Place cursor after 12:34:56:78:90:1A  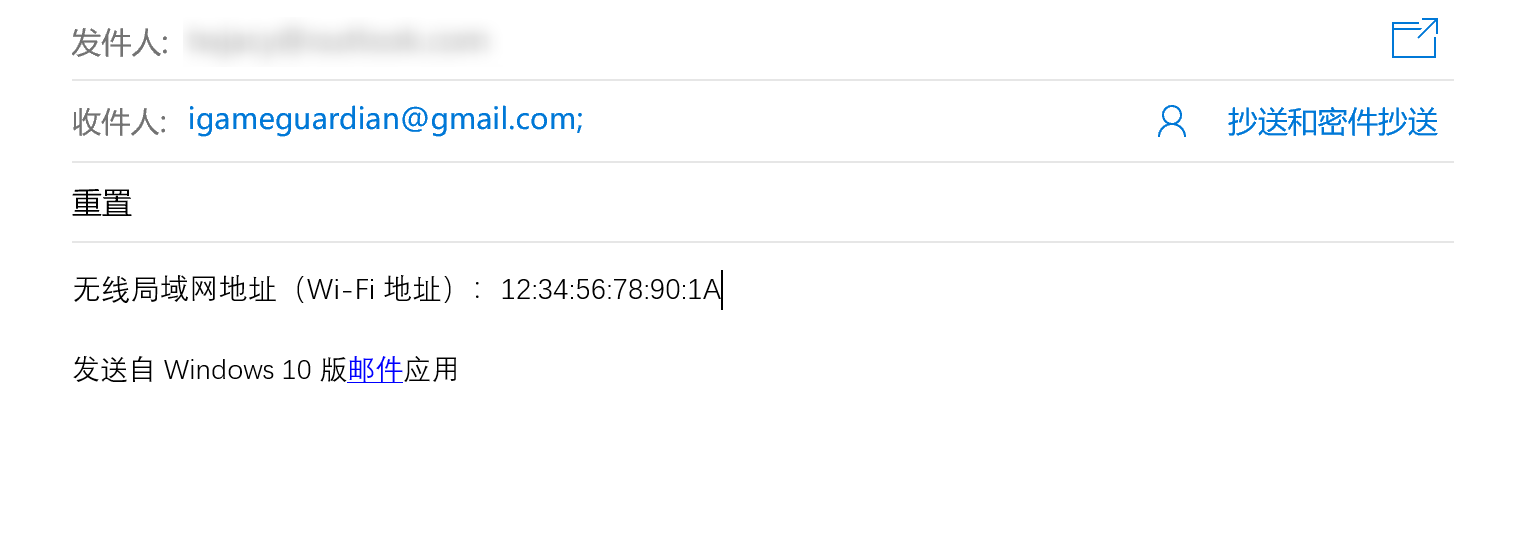coord(722,290)
